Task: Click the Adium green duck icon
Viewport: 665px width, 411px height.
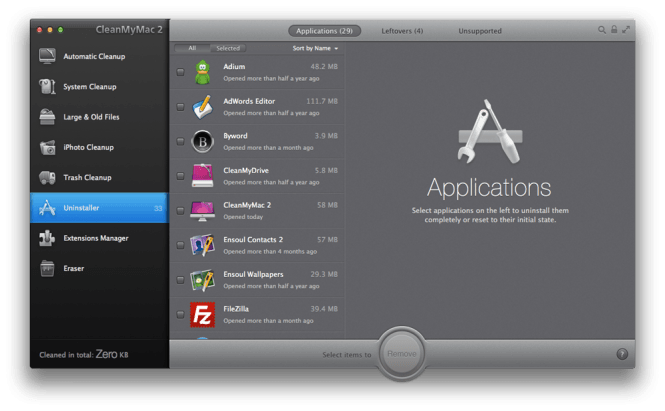Action: coord(203,72)
